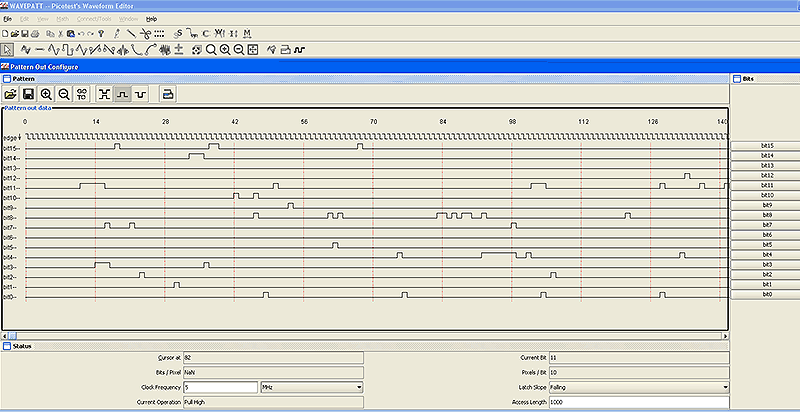
Task: Click the bit0 button in Bits panel
Action: click(766, 294)
